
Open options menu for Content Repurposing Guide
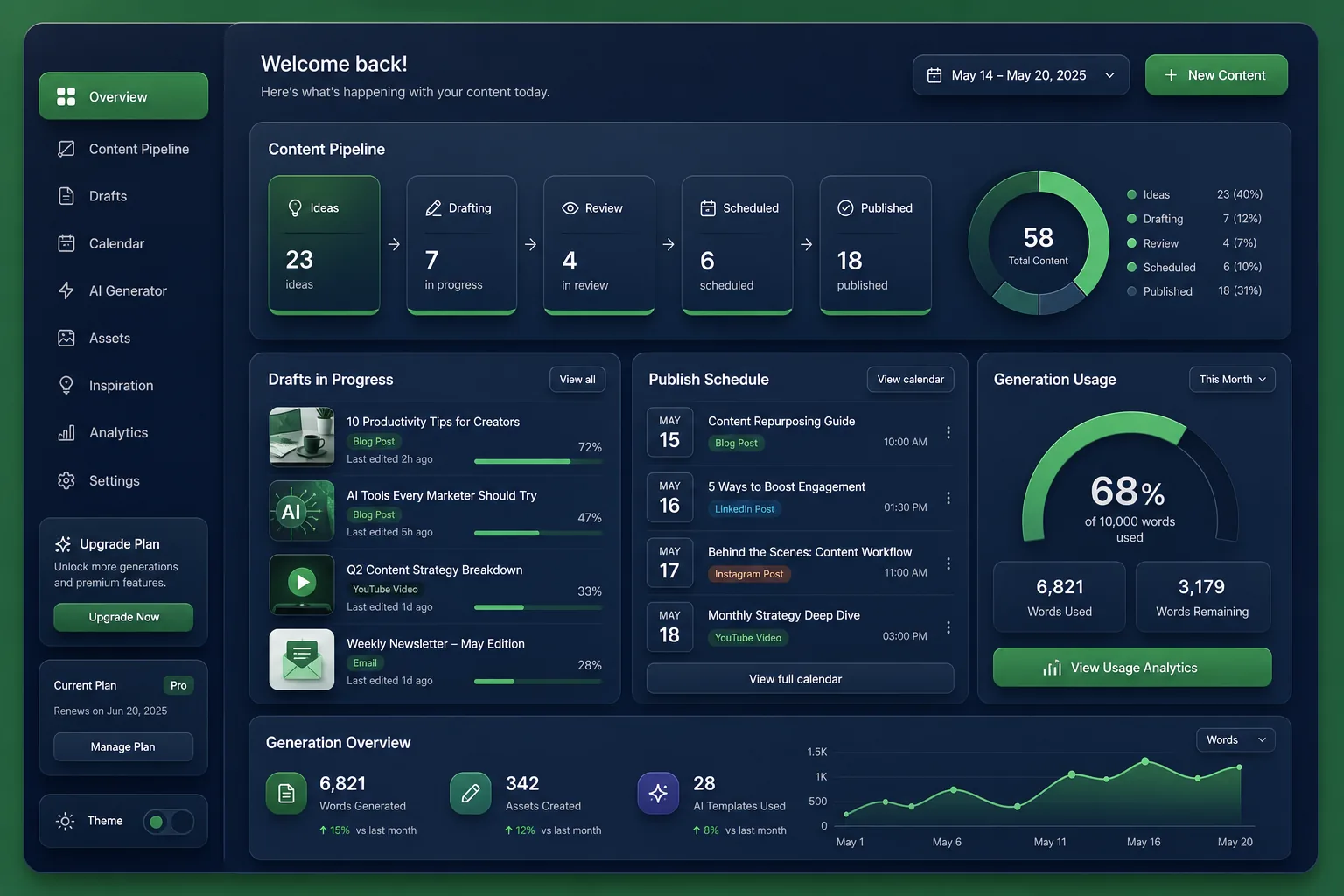click(x=948, y=432)
